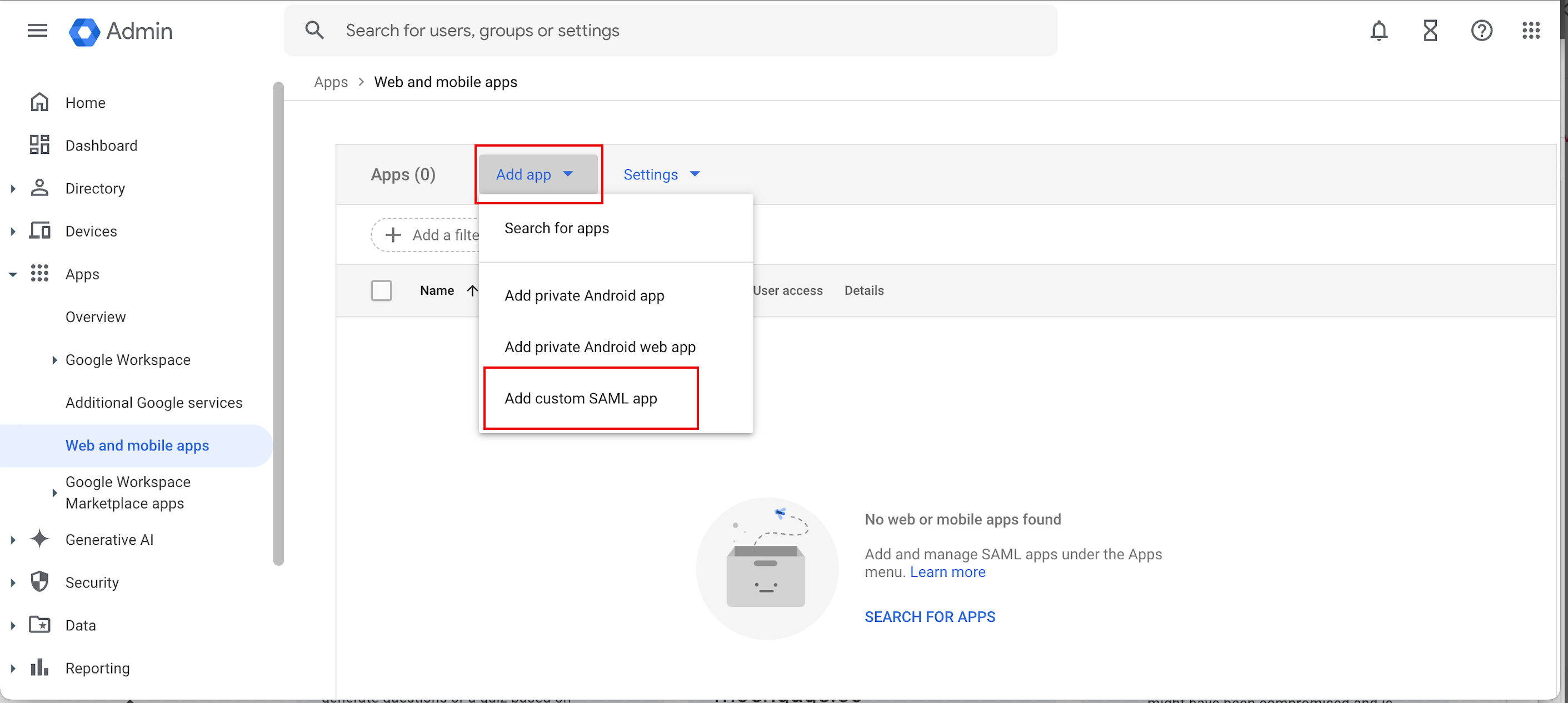The width and height of the screenshot is (1568, 703).
Task: Open the main hamburger menu
Action: click(x=37, y=31)
